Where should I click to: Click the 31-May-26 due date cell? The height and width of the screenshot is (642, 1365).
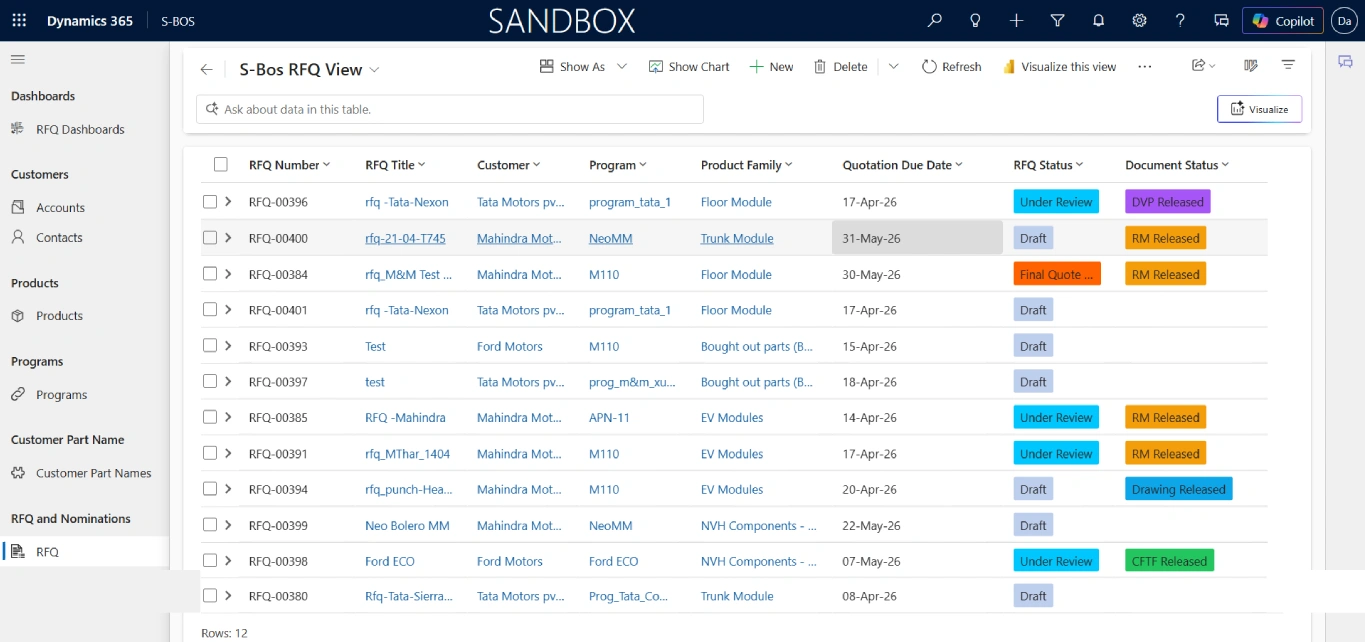click(917, 238)
